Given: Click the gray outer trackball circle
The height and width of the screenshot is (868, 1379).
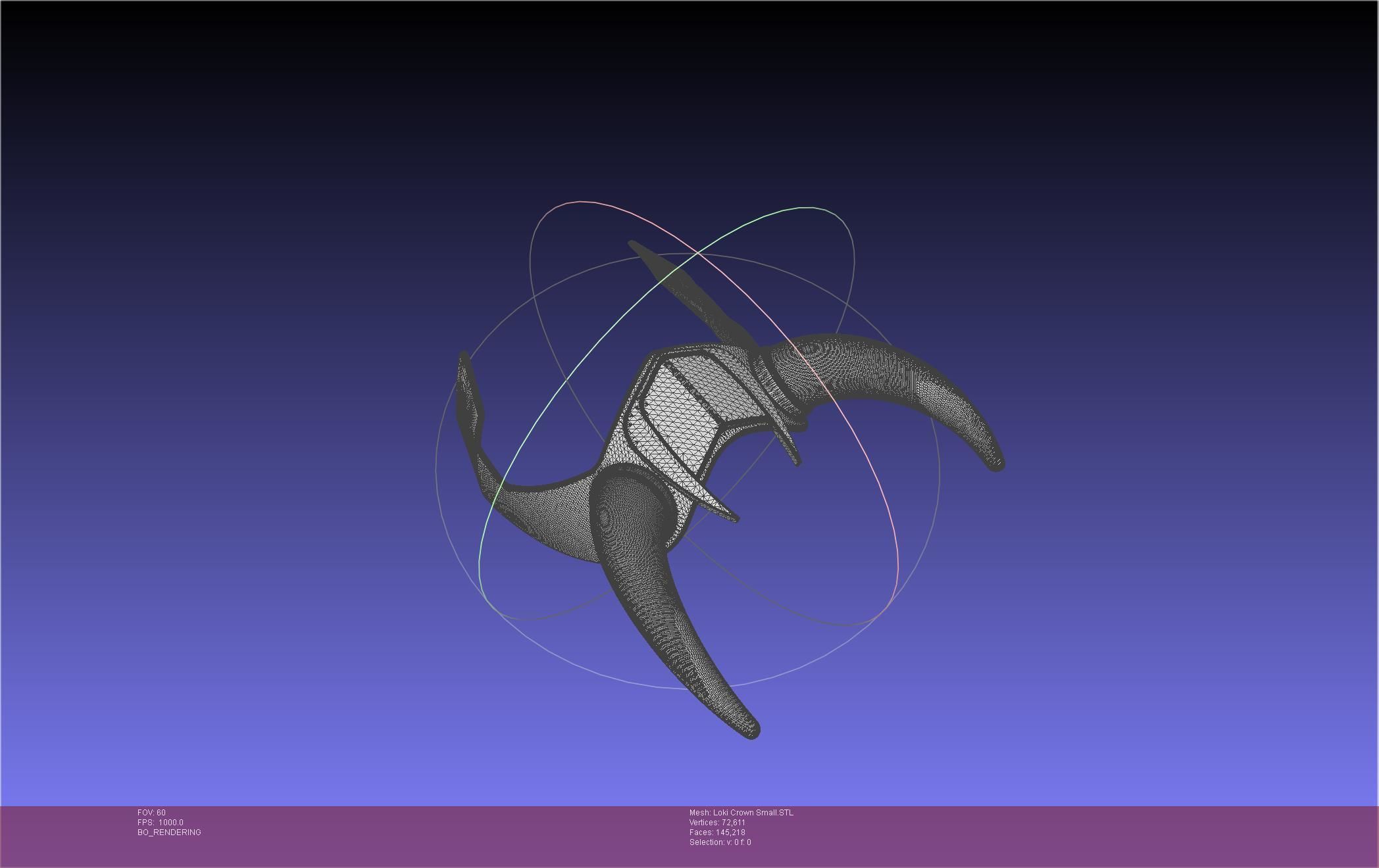Looking at the screenshot, I should [x=436, y=471].
